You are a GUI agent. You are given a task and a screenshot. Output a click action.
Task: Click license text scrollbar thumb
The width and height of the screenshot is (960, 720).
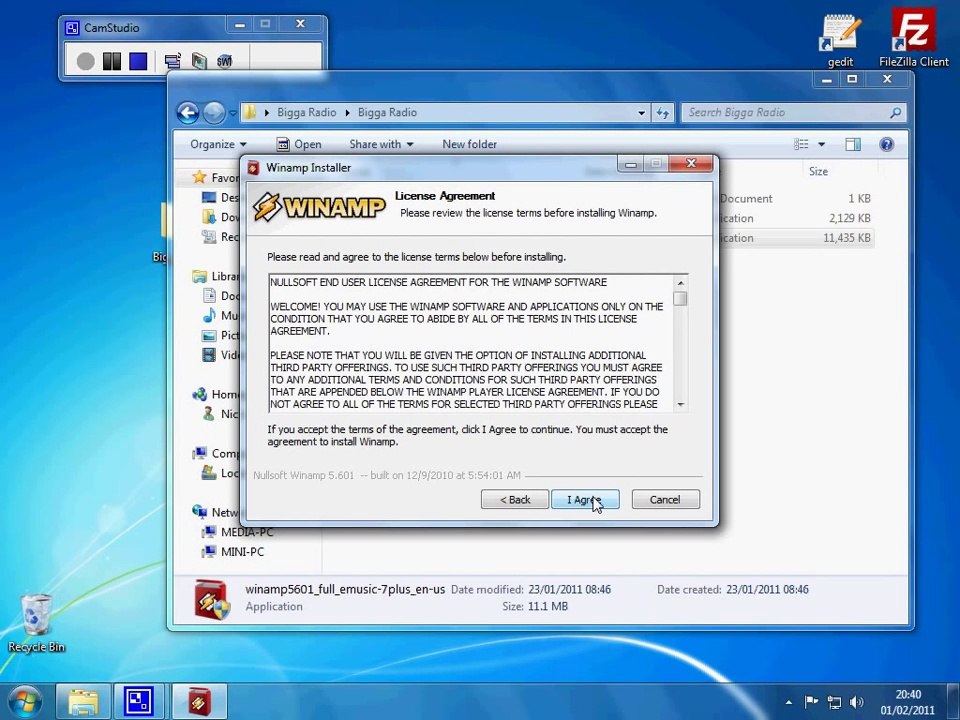tap(680, 298)
